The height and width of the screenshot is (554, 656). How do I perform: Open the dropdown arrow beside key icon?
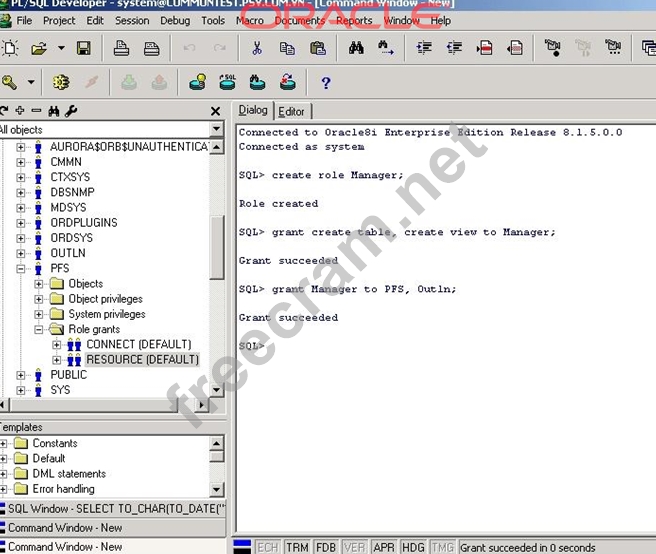click(x=31, y=82)
